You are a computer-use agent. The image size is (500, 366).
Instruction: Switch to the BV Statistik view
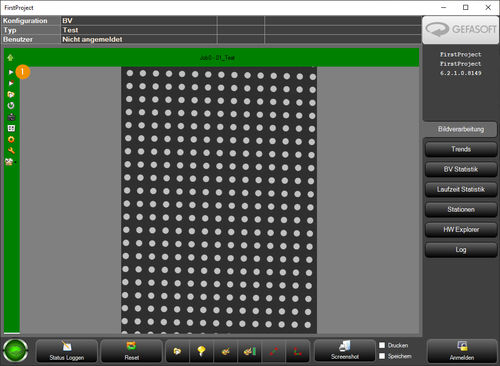tap(461, 169)
